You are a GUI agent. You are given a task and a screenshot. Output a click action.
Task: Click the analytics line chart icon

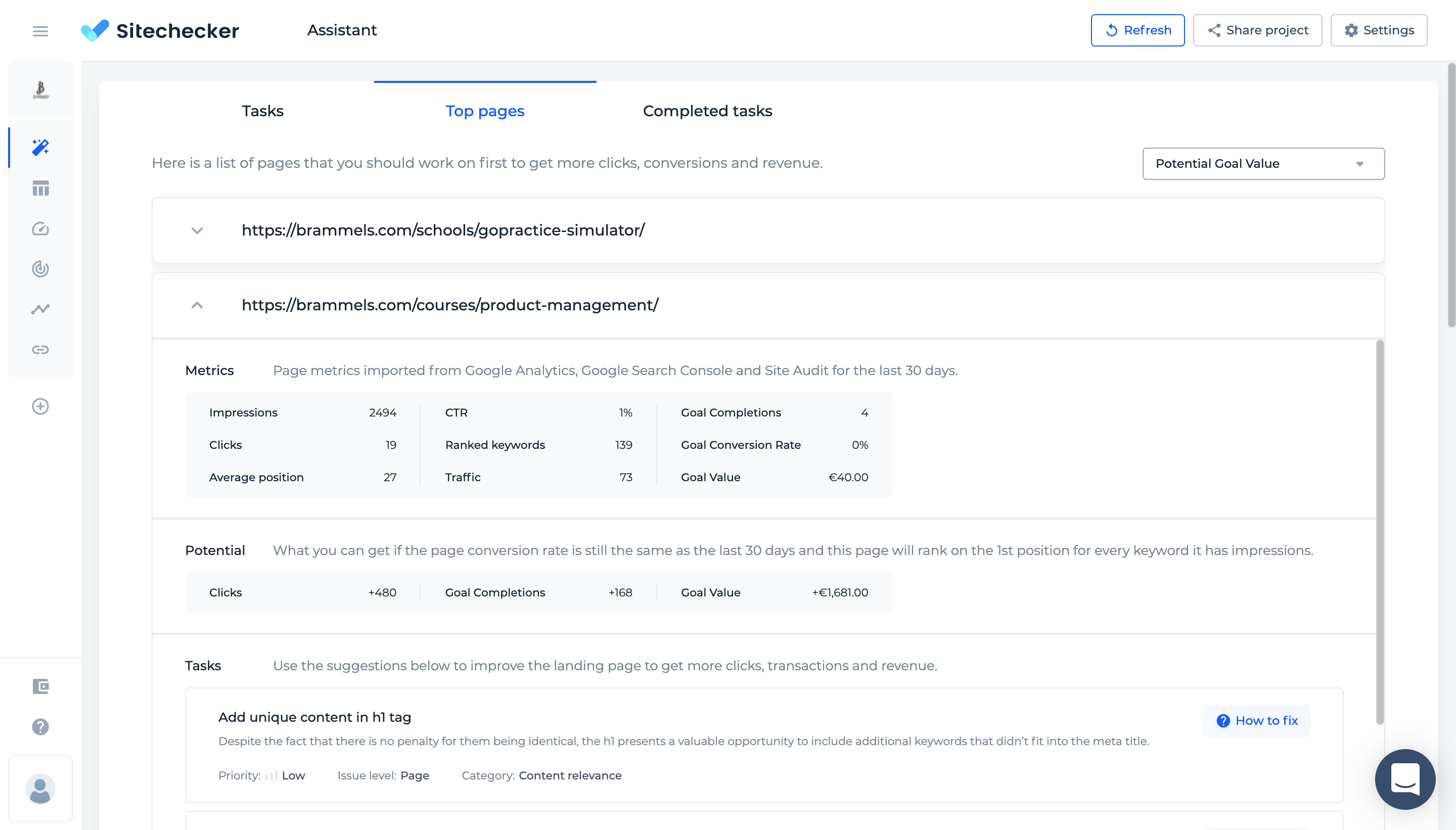click(40, 309)
